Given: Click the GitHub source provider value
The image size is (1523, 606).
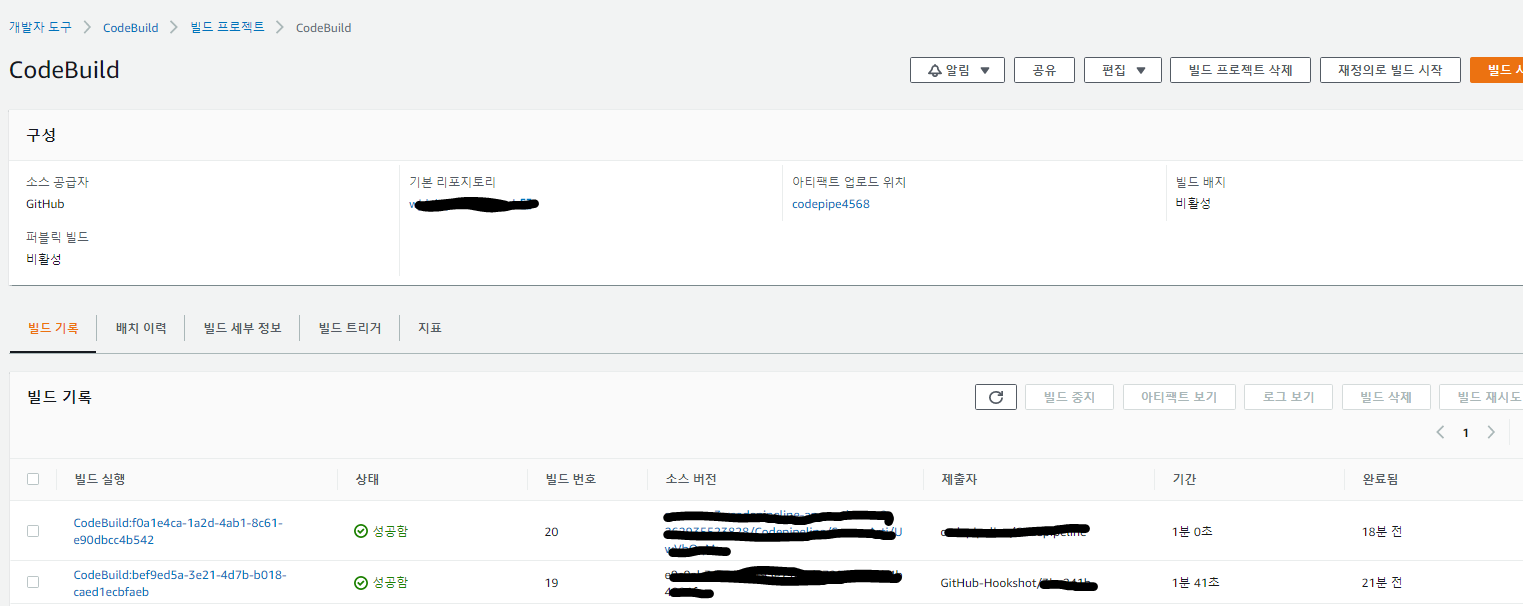Looking at the screenshot, I should 45,204.
